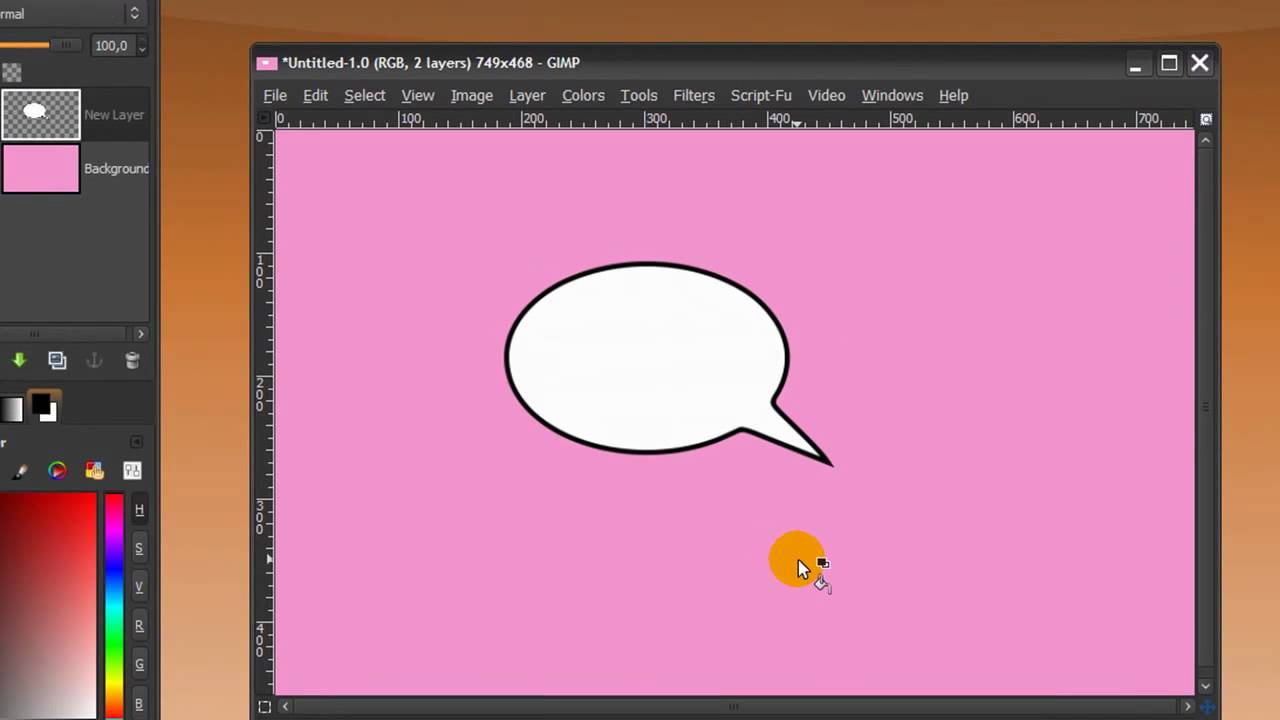
Task: Toggle the lock alpha channel icon
Action: point(11,72)
